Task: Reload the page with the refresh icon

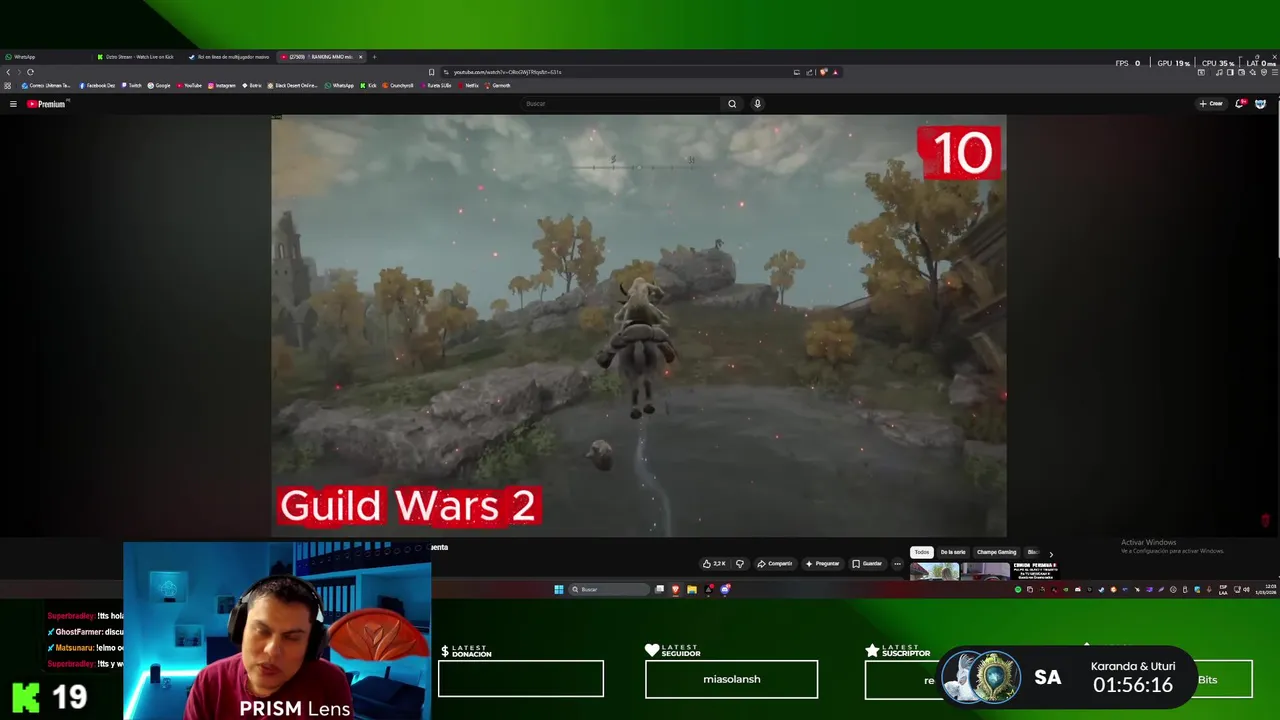Action: (30, 72)
